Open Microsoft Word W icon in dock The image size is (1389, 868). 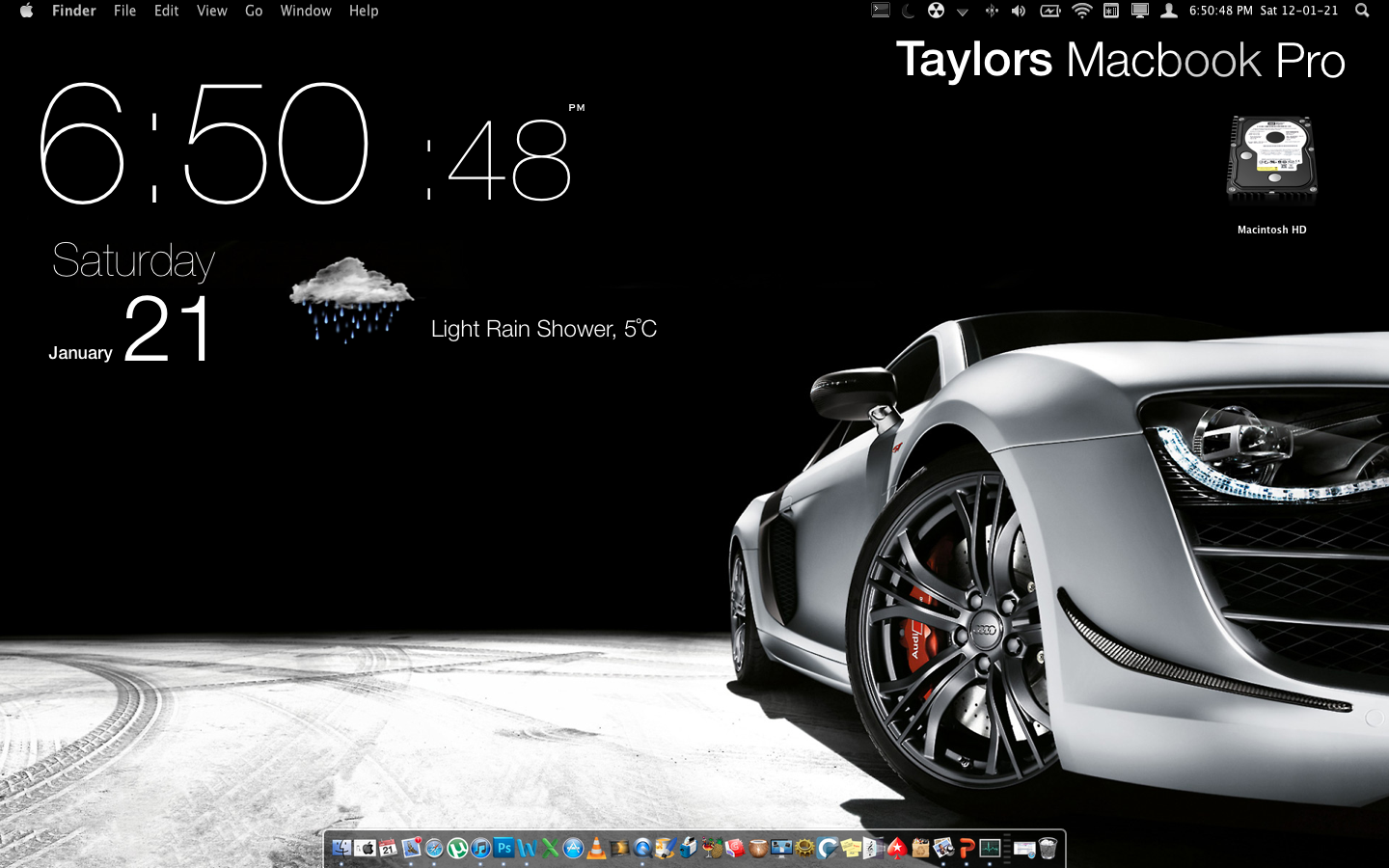click(528, 848)
